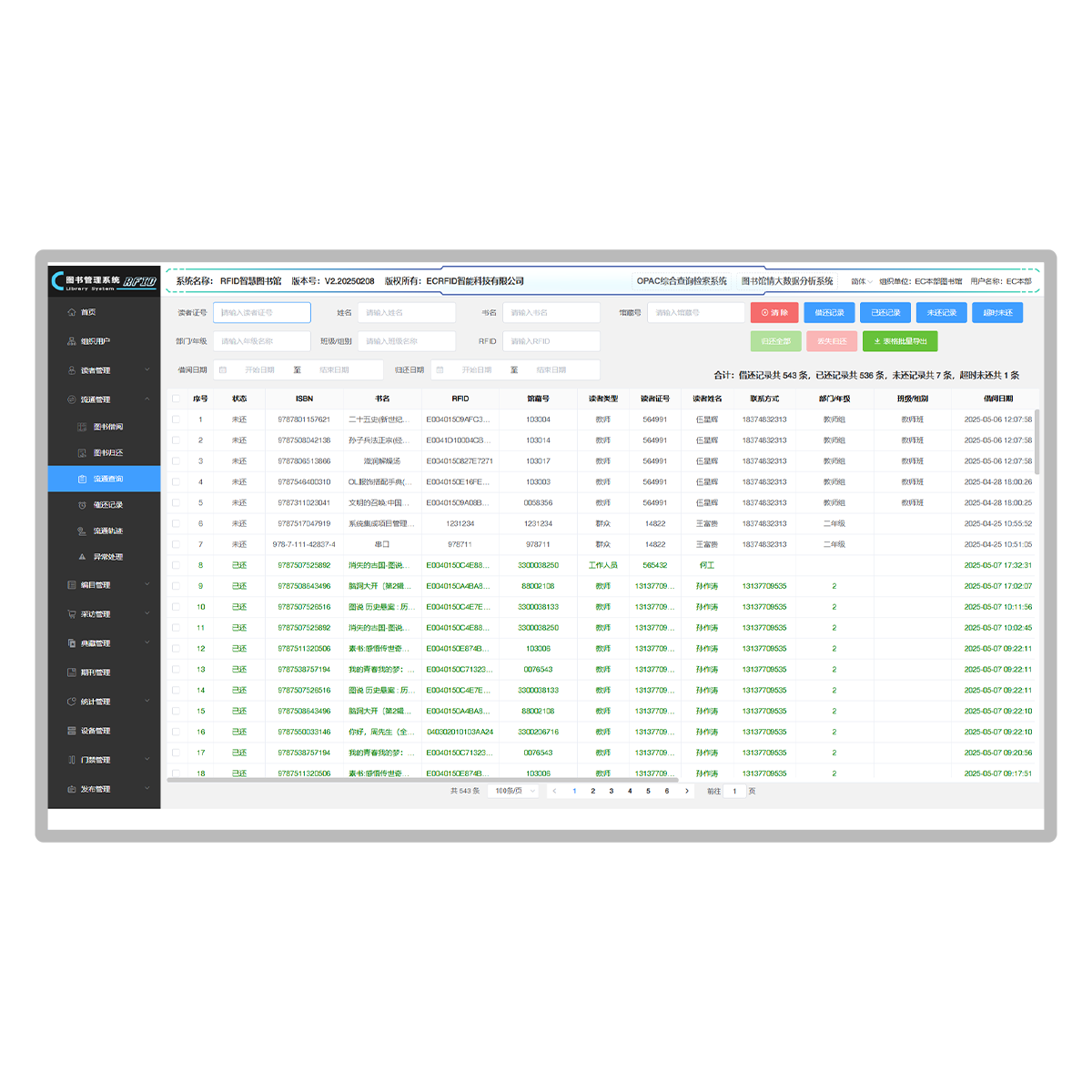Click the 催还记录 clock icon
Image resolution: width=1092 pixels, height=1092 pixels.
[83, 505]
